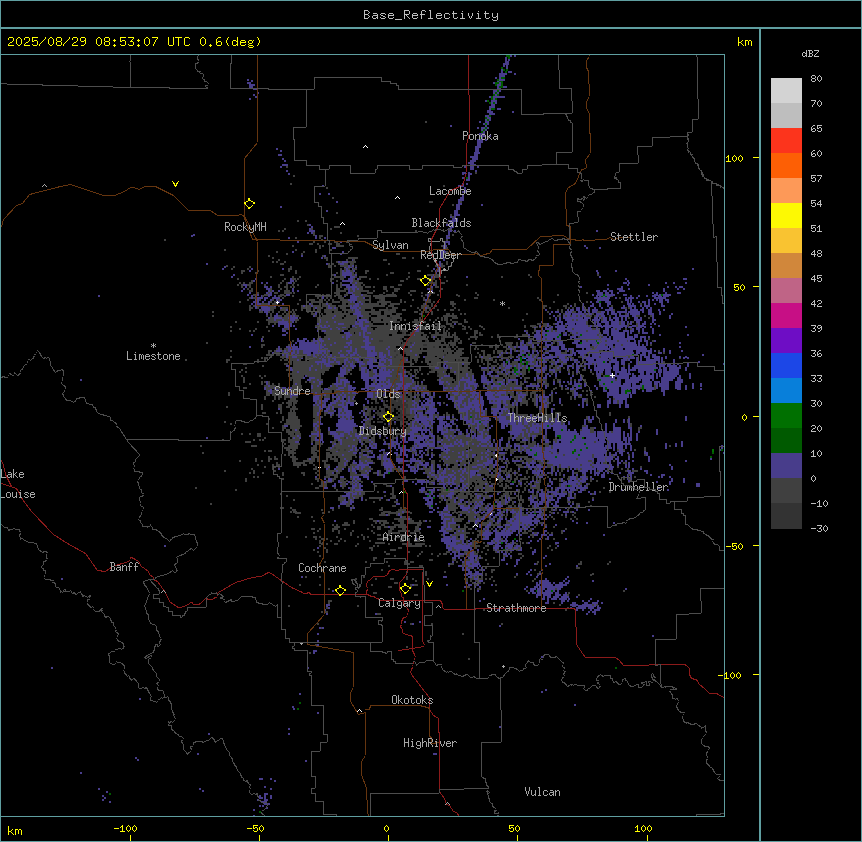862x842 pixels.
Task: Click the Ponoka city label
Action: pos(480,136)
